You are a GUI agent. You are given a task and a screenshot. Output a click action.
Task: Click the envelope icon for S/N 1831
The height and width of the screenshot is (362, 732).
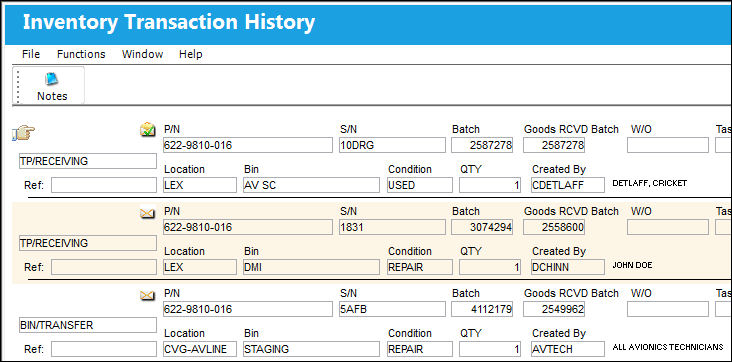(148, 213)
